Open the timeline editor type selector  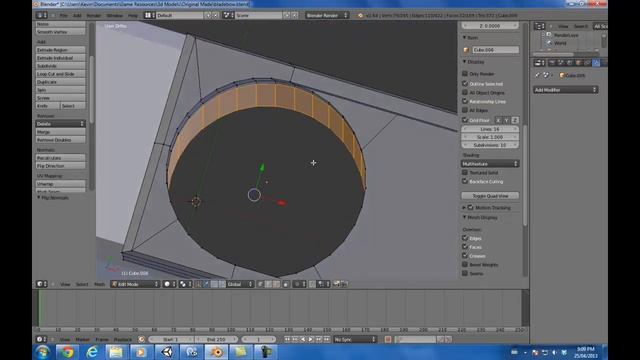tap(41, 339)
